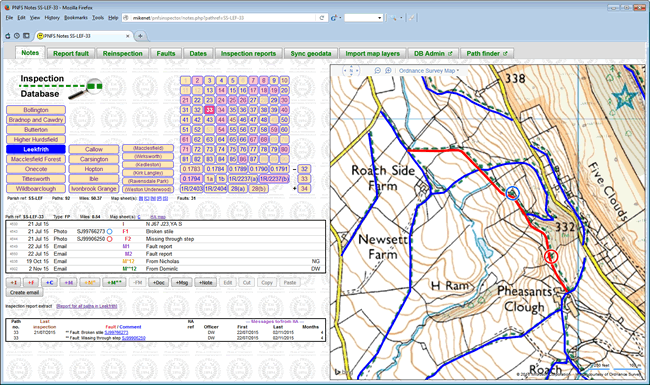Click the blue fault circle on map
The image size is (650, 385).
513,193
